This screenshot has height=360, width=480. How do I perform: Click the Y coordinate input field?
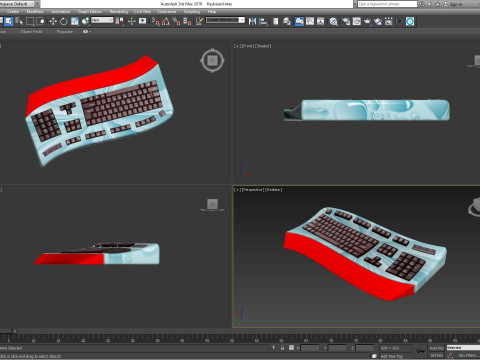point(337,348)
